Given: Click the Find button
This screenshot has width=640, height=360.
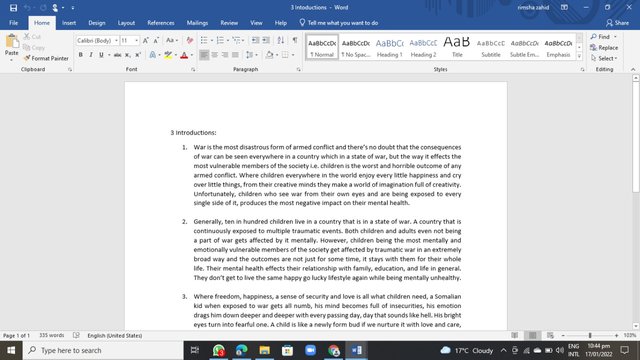Looking at the screenshot, I should [x=600, y=37].
